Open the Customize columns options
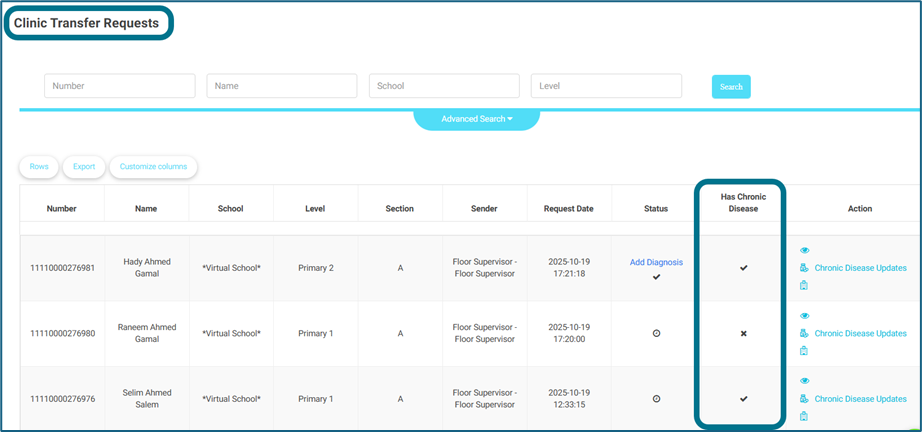 [x=153, y=167]
